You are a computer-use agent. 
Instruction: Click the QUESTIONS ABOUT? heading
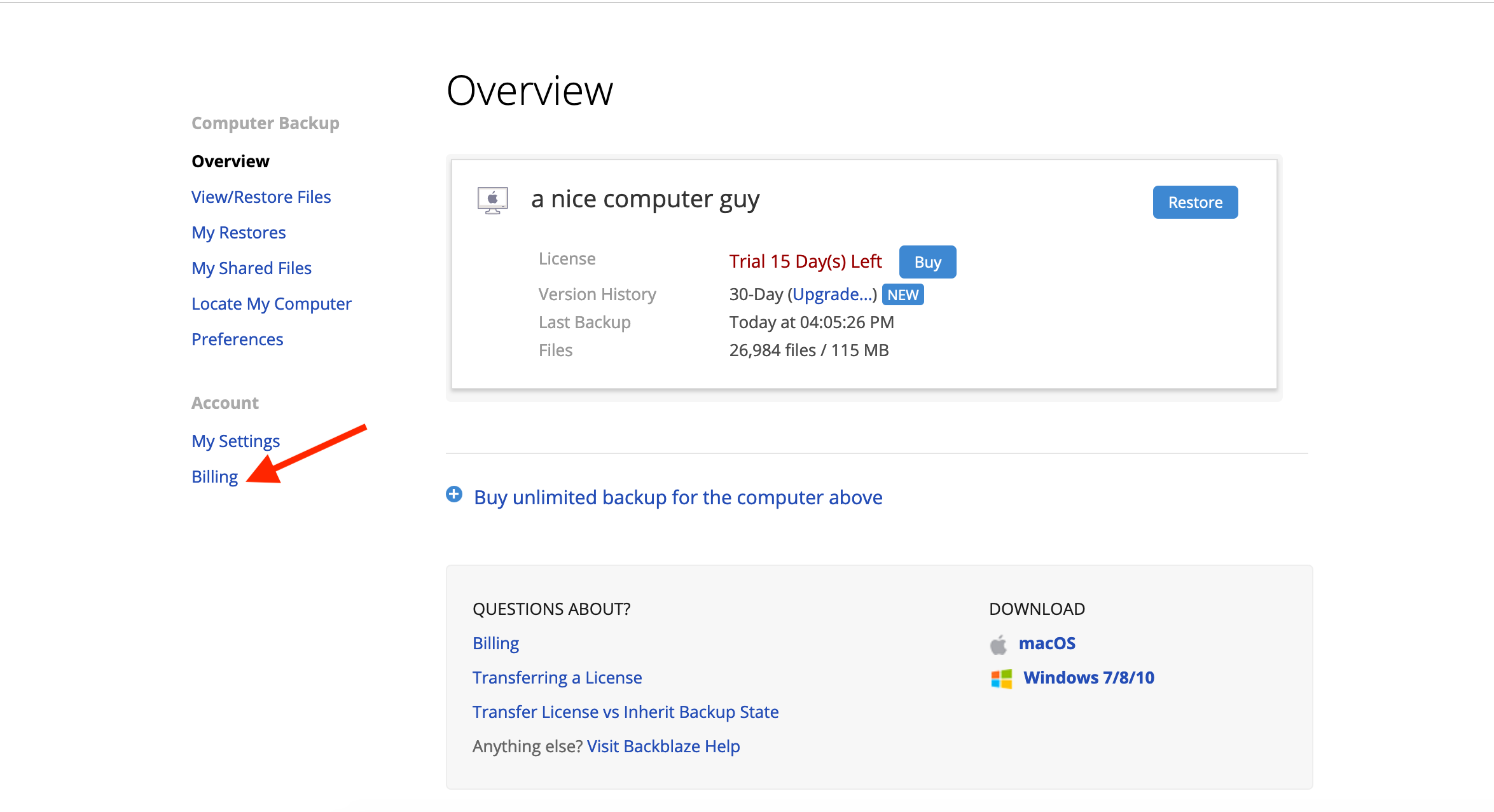(x=551, y=609)
